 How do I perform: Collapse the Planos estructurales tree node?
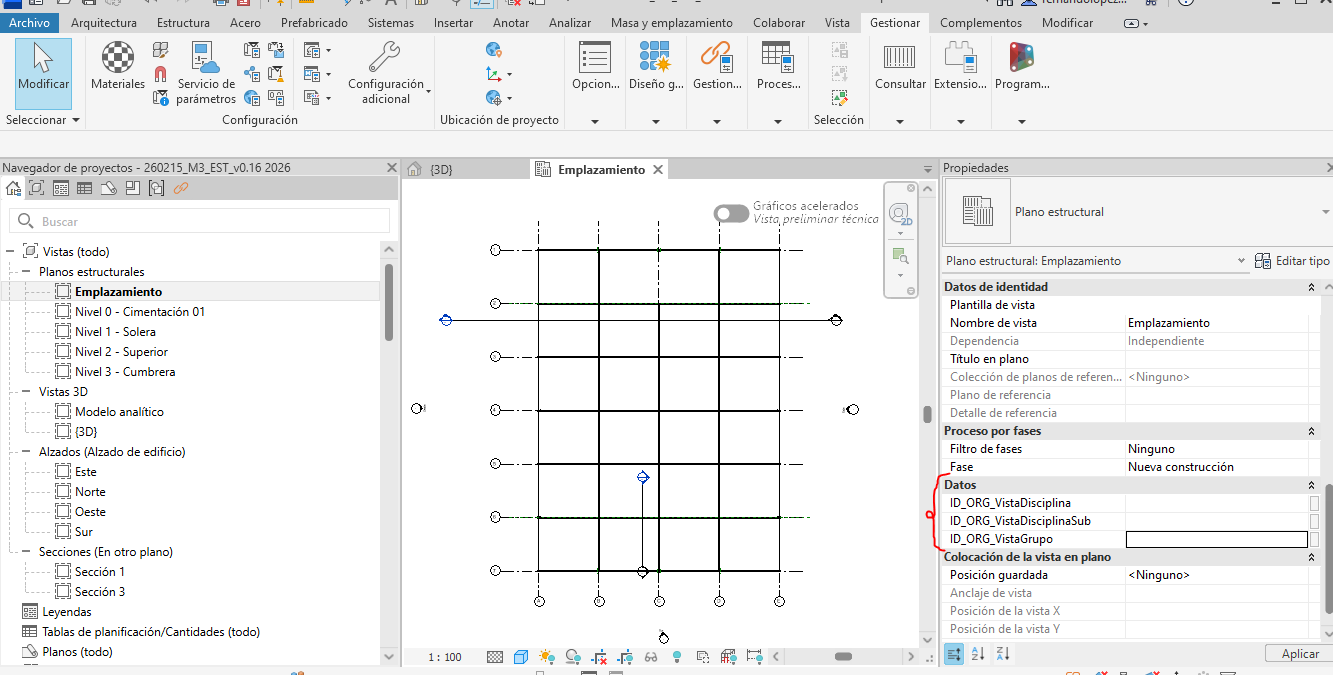(26, 272)
